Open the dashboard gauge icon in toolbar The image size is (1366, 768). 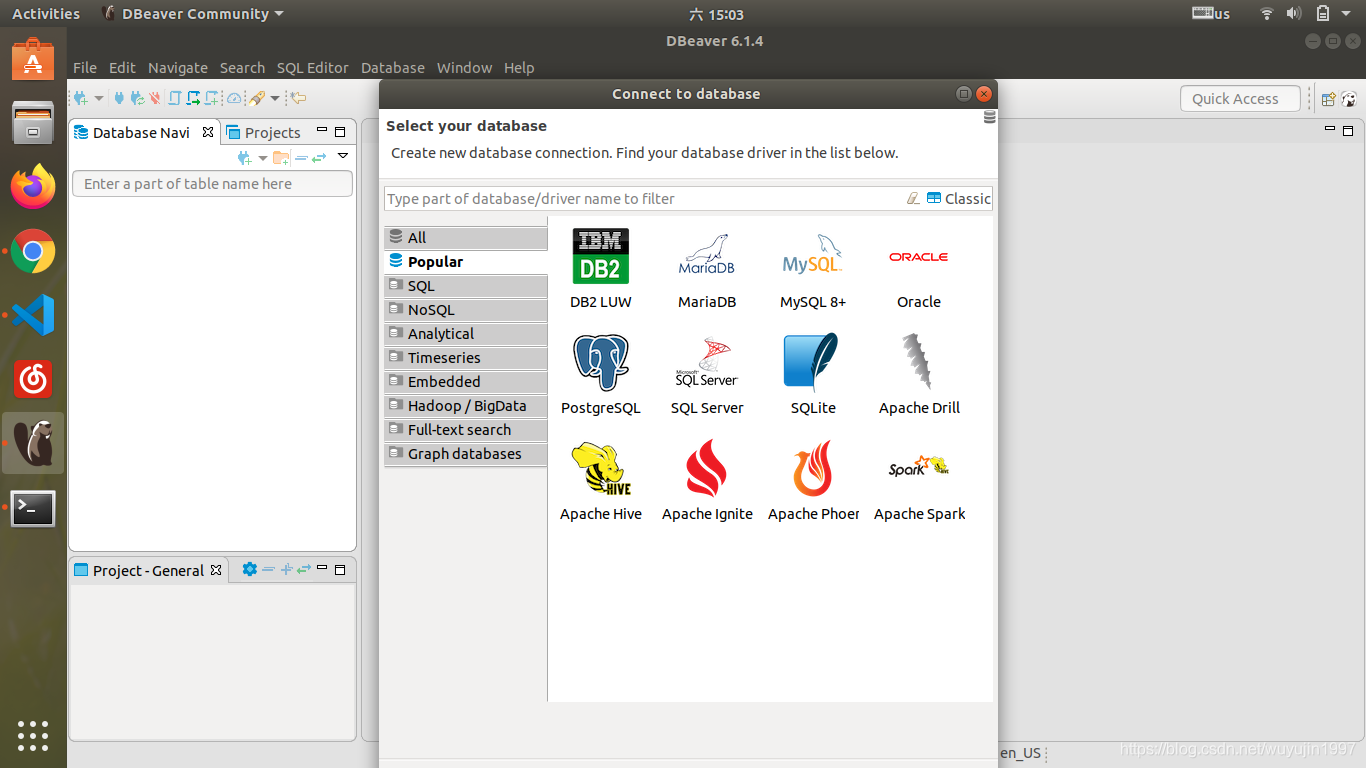(x=234, y=98)
